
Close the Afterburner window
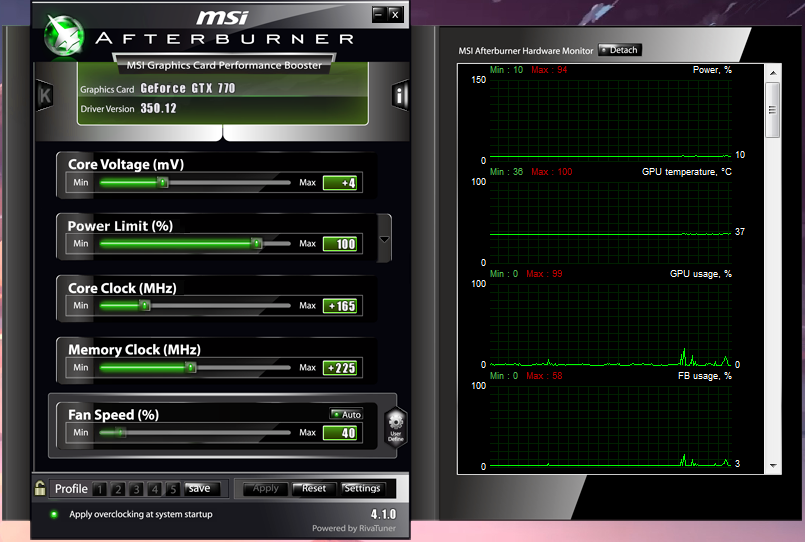pos(395,14)
